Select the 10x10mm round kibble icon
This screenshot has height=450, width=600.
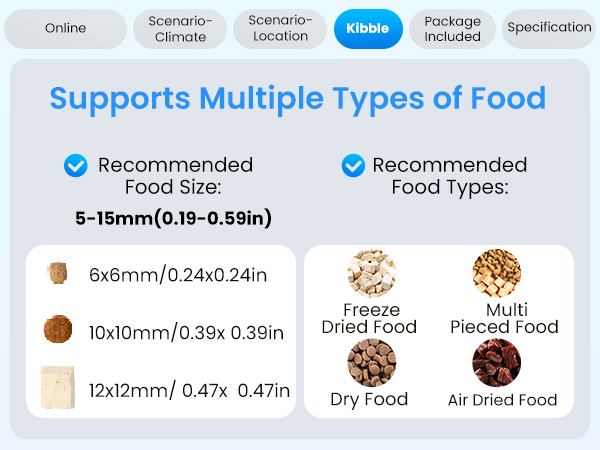click(x=56, y=330)
